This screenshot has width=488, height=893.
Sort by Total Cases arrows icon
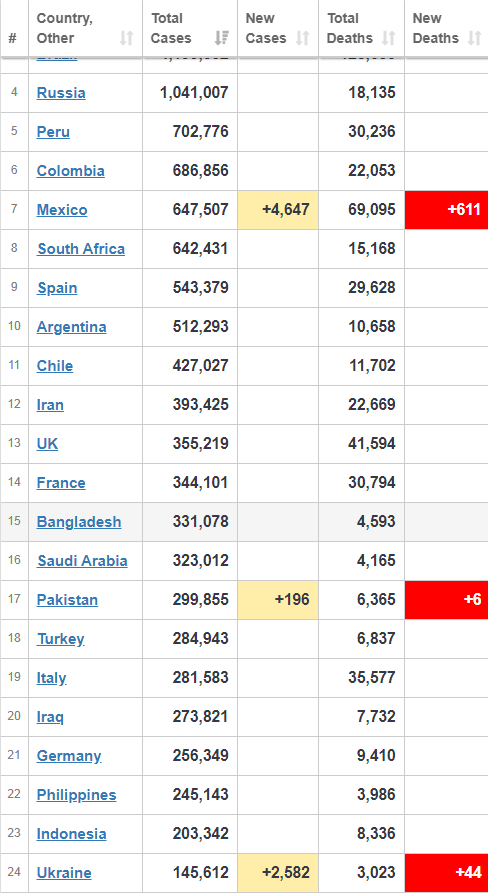pos(222,38)
